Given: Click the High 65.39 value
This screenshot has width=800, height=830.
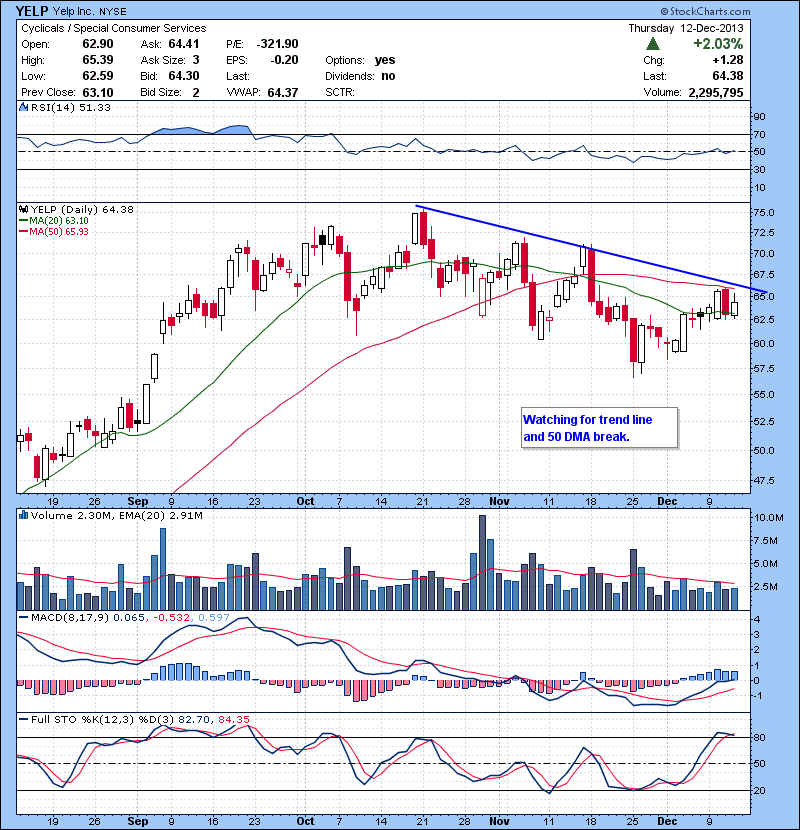Looking at the screenshot, I should pyautogui.click(x=97, y=60).
